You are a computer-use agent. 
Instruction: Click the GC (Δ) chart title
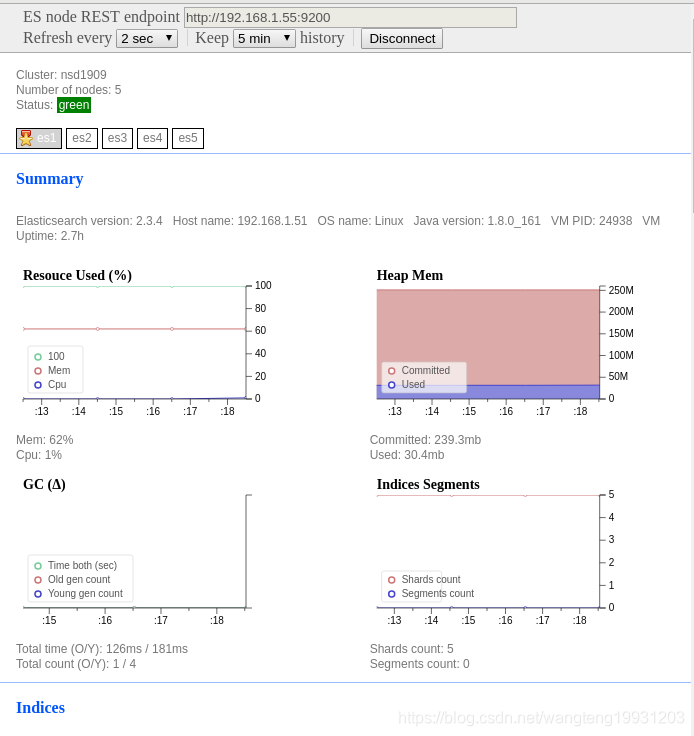click(44, 484)
